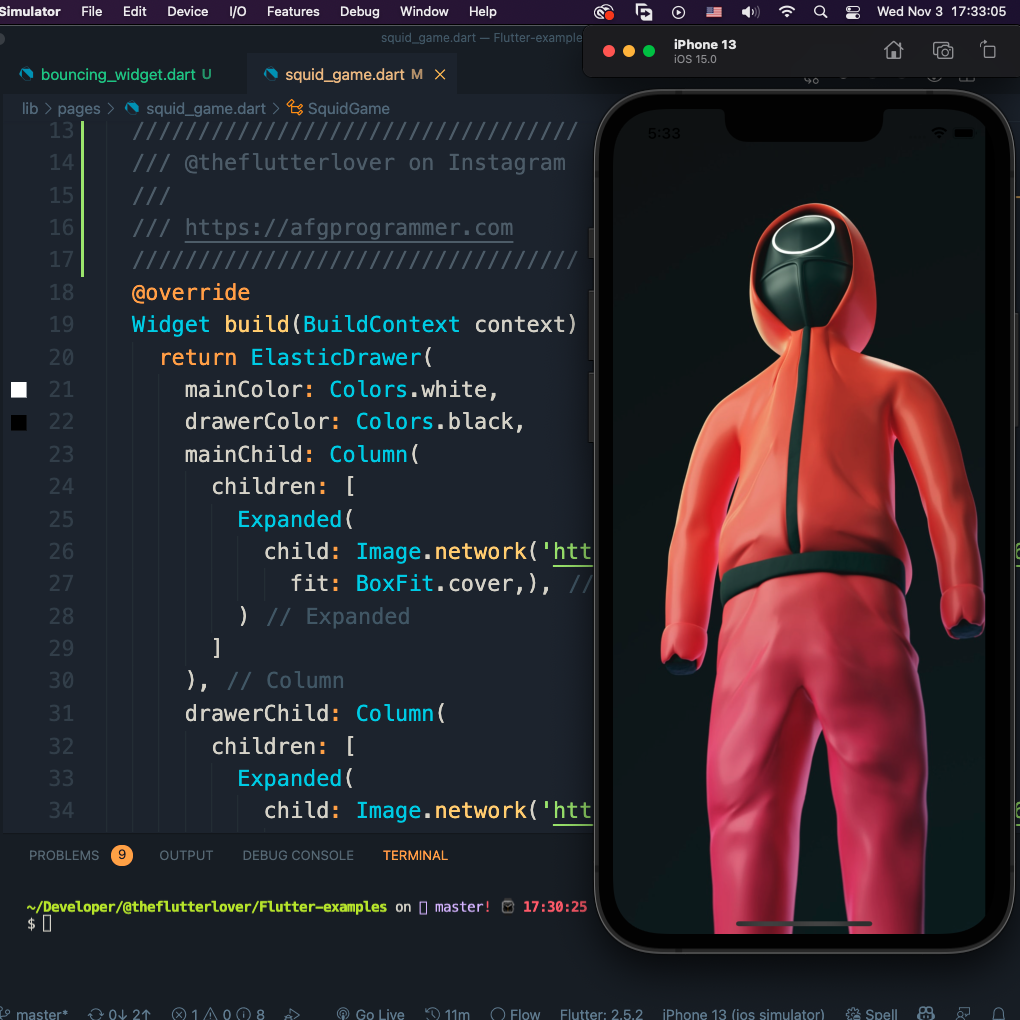Open the Features menu

click(293, 12)
